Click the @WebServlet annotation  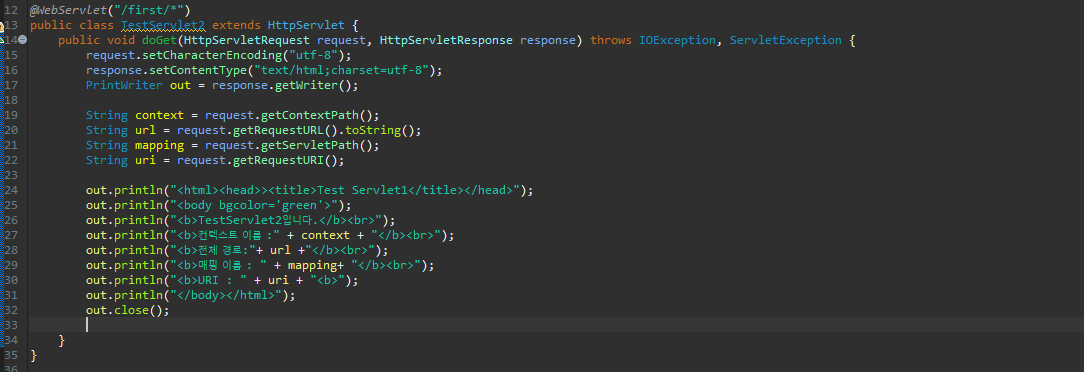(x=68, y=10)
